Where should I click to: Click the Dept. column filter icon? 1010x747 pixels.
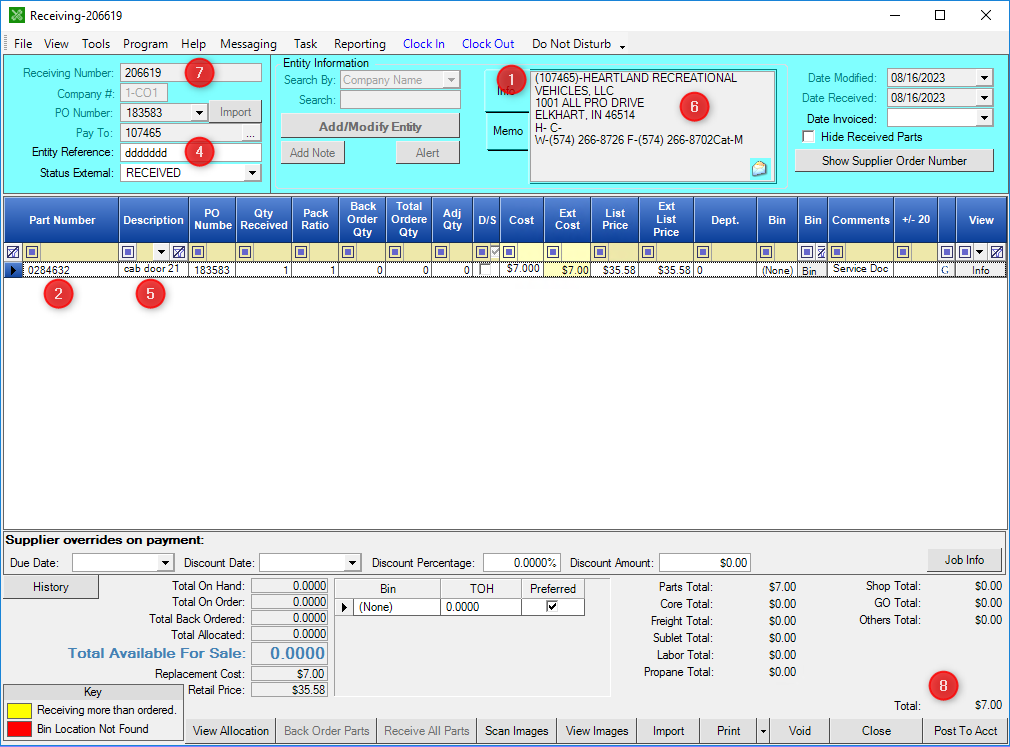point(703,252)
